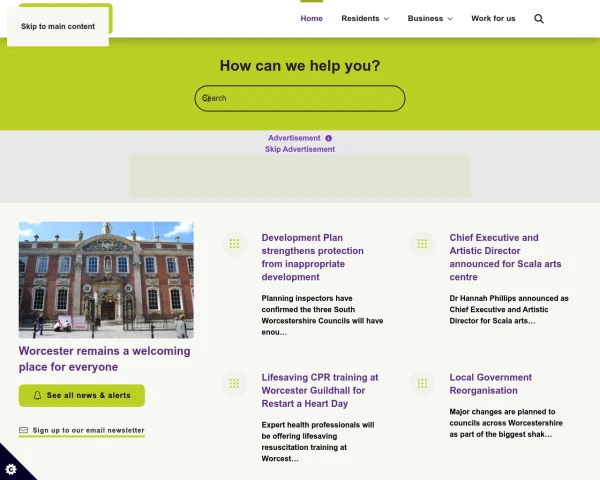Image resolution: width=600 pixels, height=480 pixels.
Task: Click grid icon beside Lifesaving CPR article
Action: (x=234, y=383)
